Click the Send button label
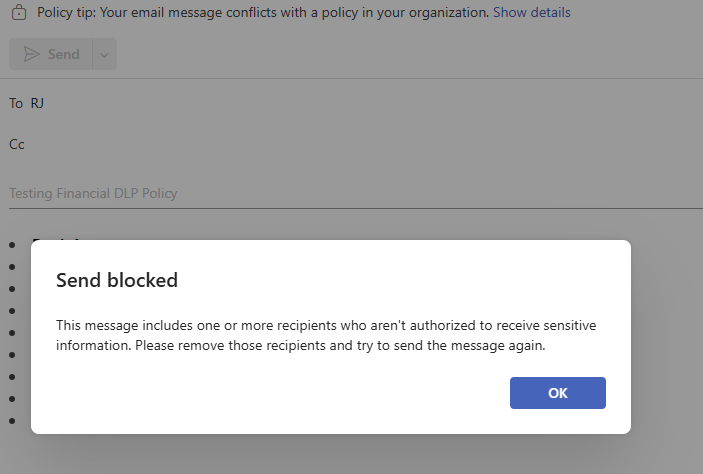The height and width of the screenshot is (474, 703). pyautogui.click(x=64, y=54)
